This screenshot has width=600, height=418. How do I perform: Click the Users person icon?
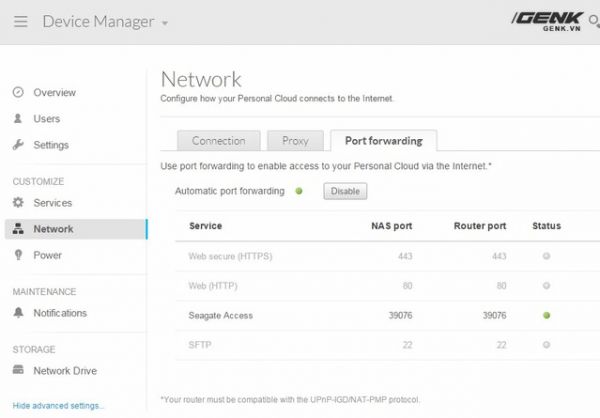click(x=18, y=119)
